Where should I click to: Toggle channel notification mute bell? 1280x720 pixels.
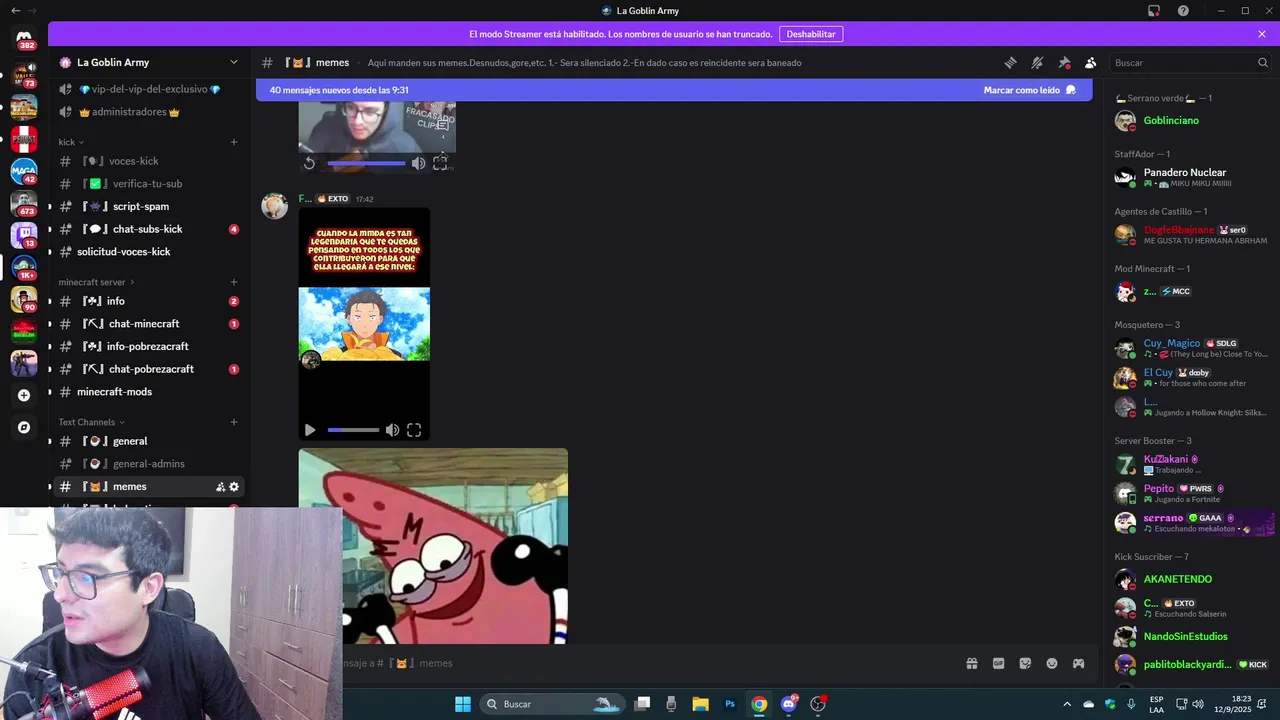pyautogui.click(x=1037, y=62)
